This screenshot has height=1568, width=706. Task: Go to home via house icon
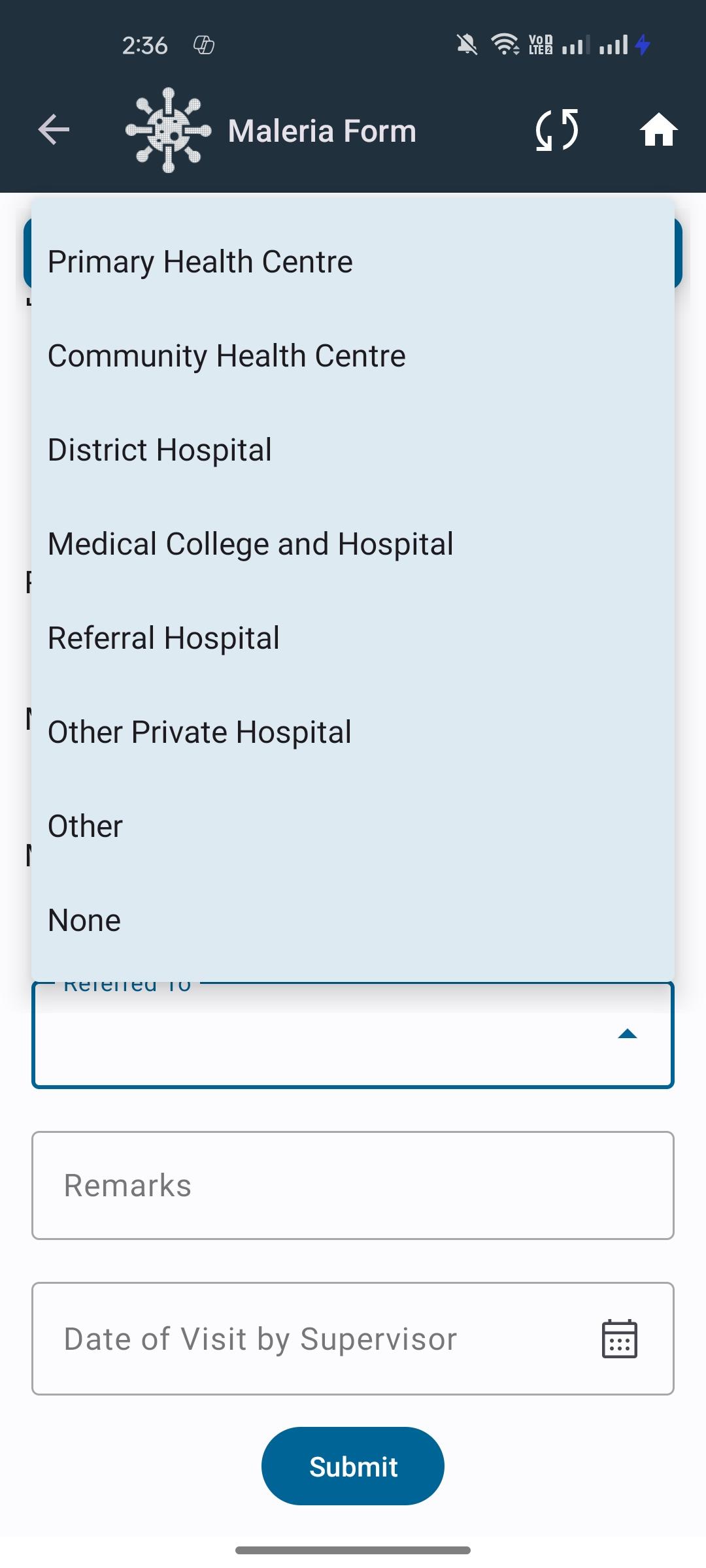[x=658, y=129]
